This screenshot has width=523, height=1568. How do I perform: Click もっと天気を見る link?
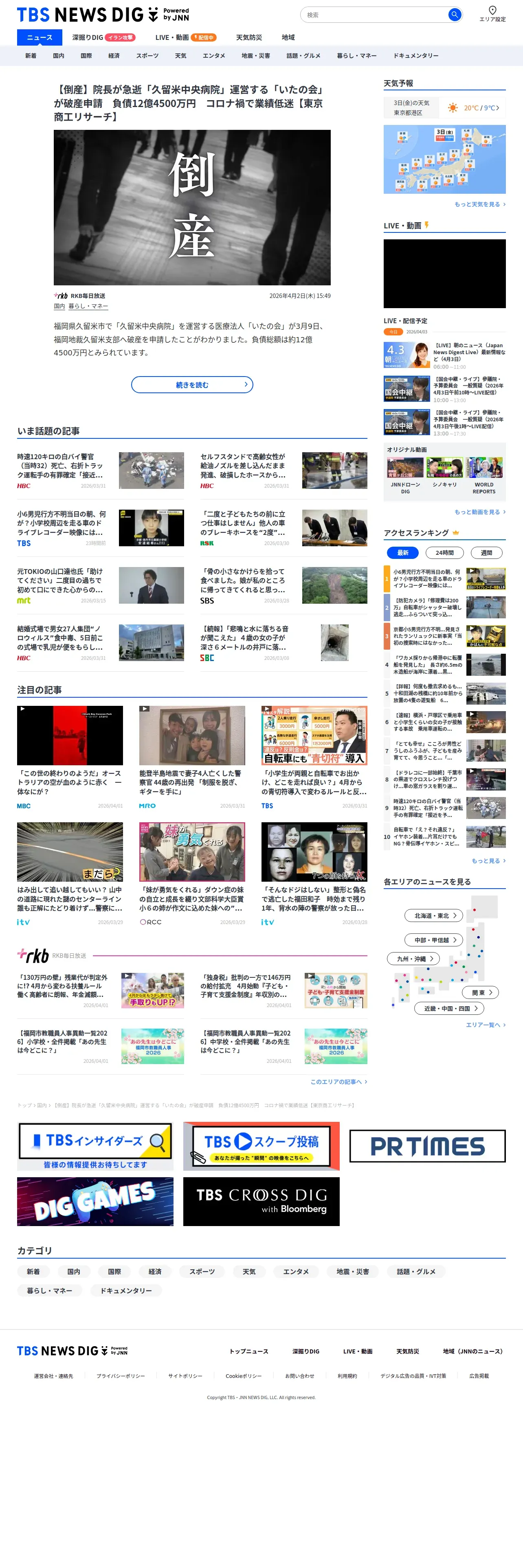coord(480,204)
